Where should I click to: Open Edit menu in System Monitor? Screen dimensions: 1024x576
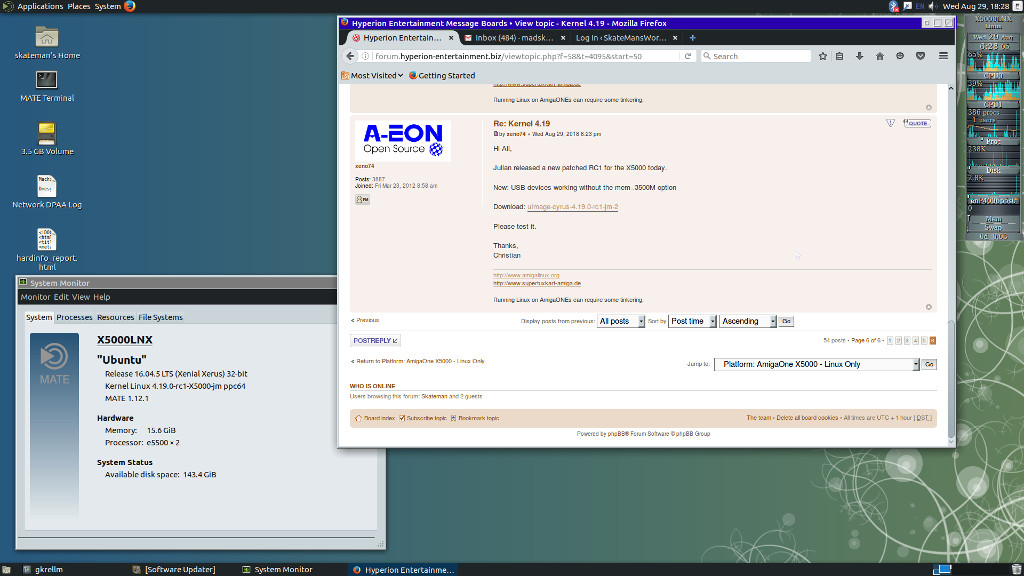point(61,297)
